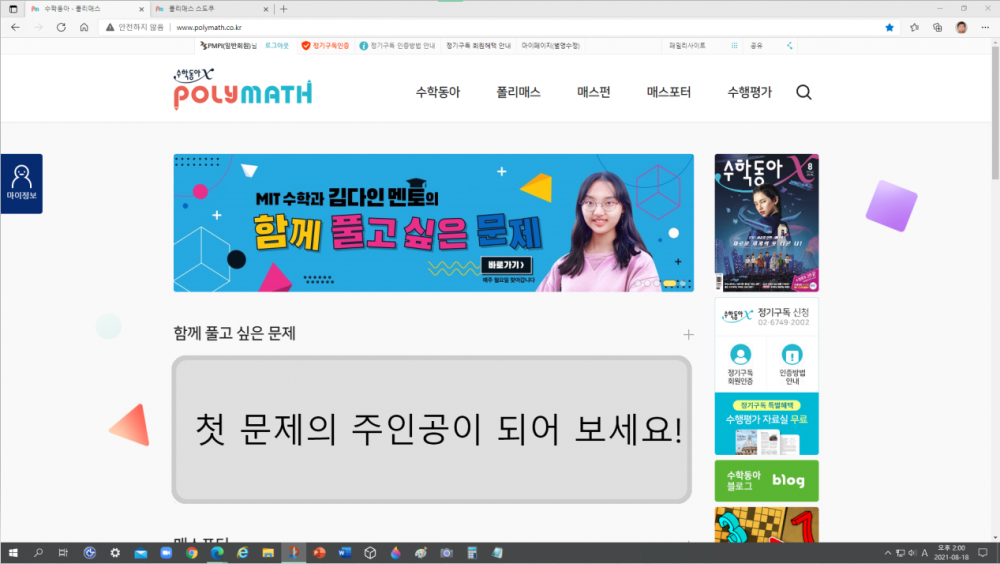Open the 수학동아 블로그 banner

click(x=767, y=480)
